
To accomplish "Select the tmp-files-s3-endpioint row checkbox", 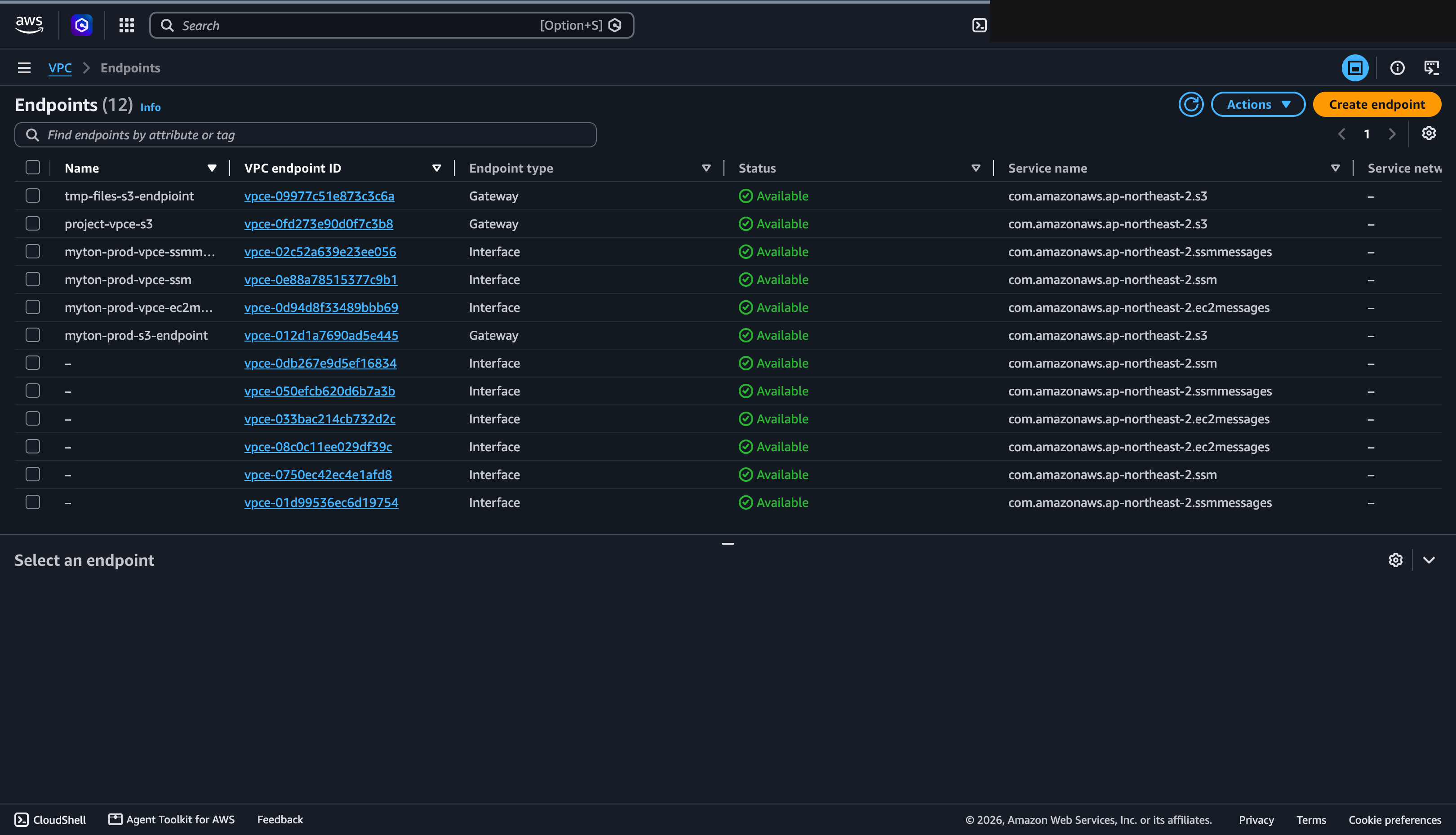I will click(33, 195).
